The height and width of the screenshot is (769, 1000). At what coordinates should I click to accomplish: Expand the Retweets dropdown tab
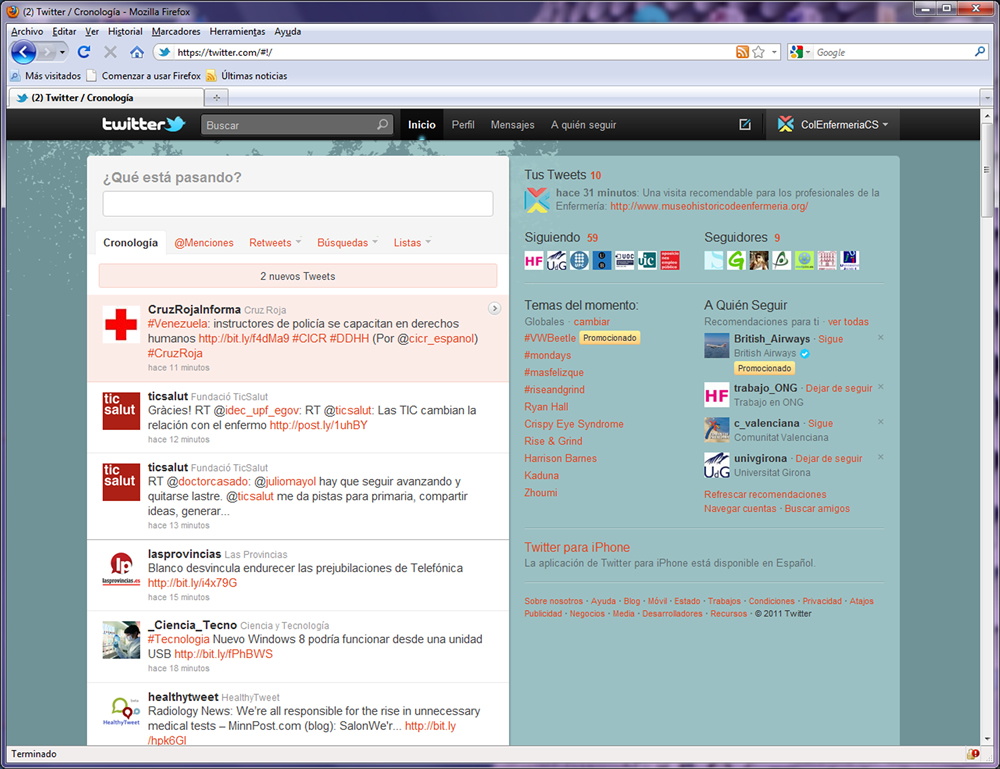[x=275, y=243]
